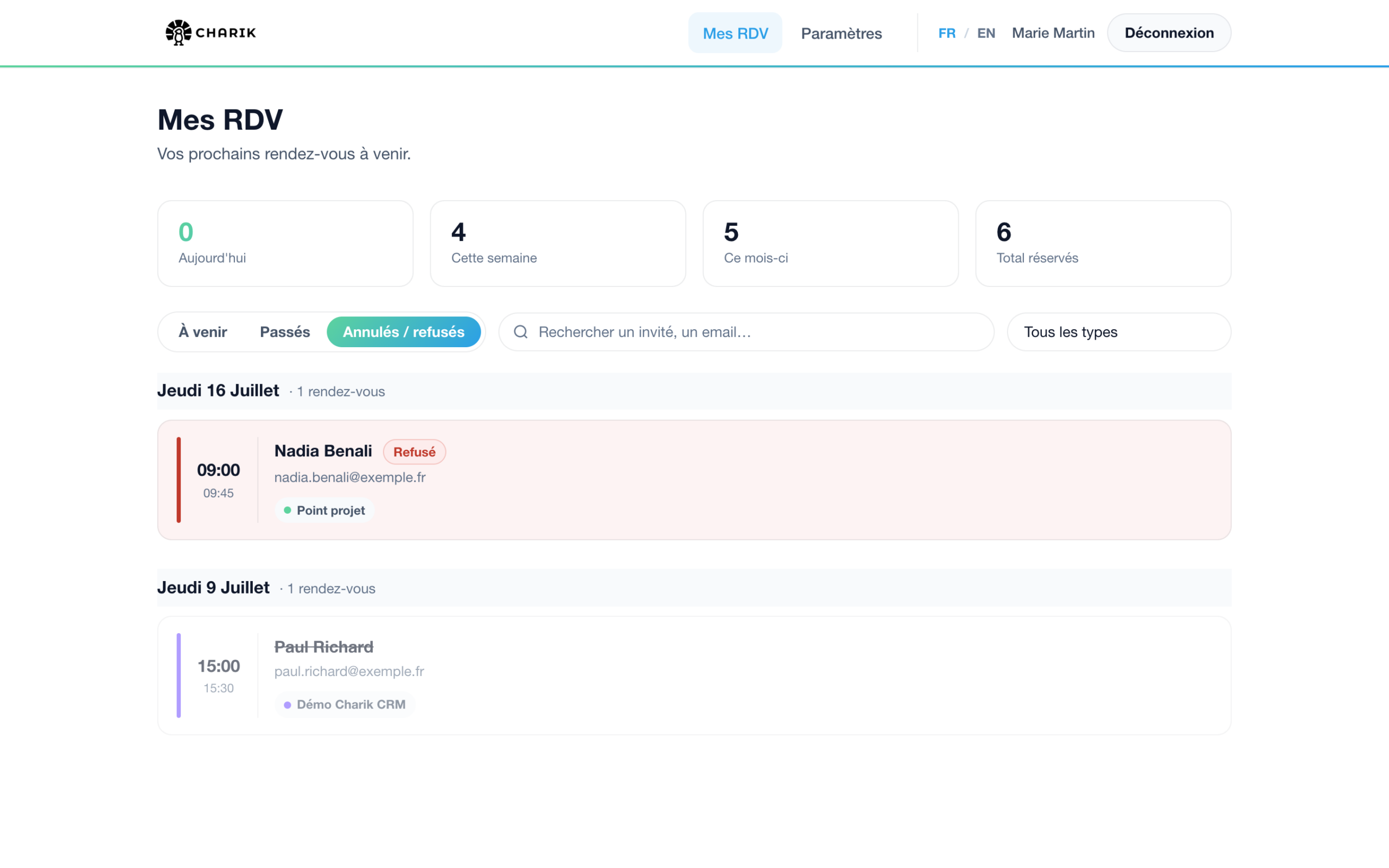Click nadia.benali@exemple.fr email
Image resolution: width=1389 pixels, height=868 pixels.
tap(349, 477)
